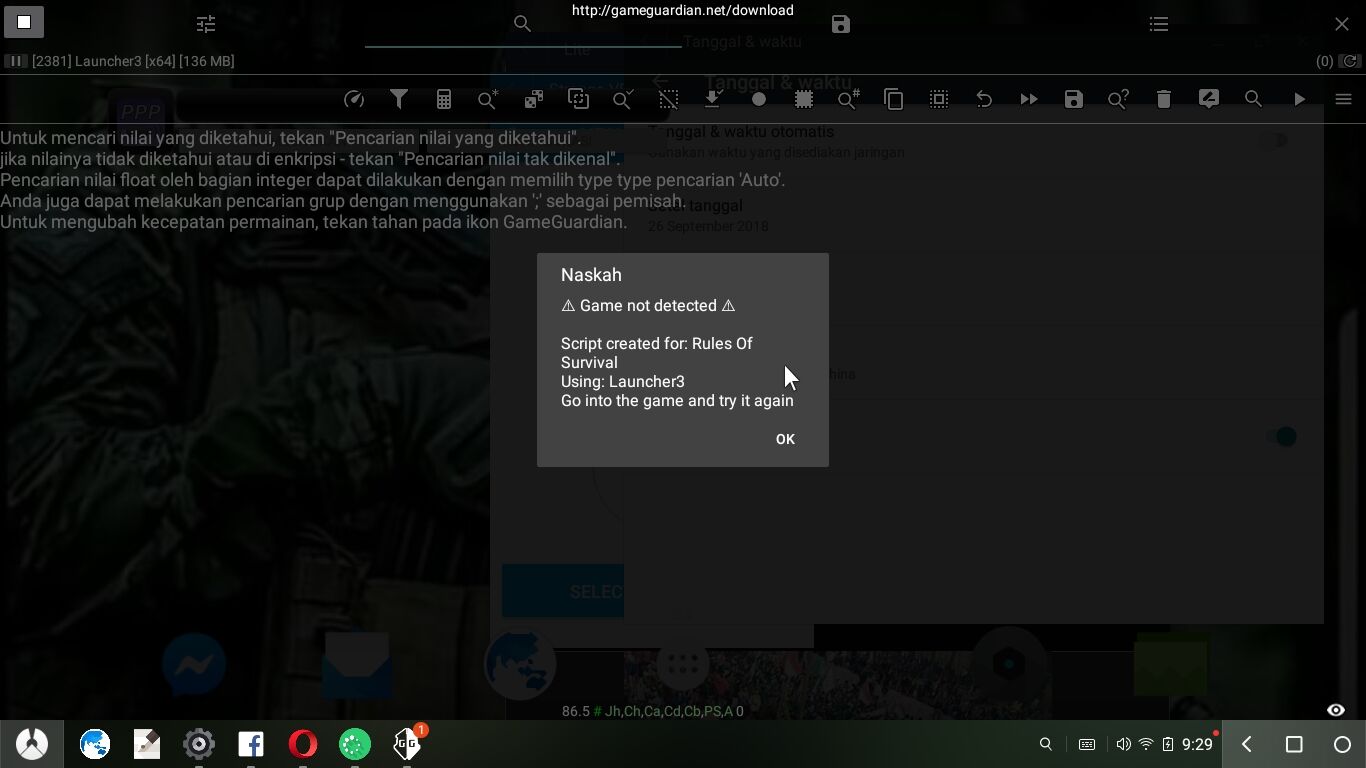Click the white square stop icon top-left

(x=24, y=22)
